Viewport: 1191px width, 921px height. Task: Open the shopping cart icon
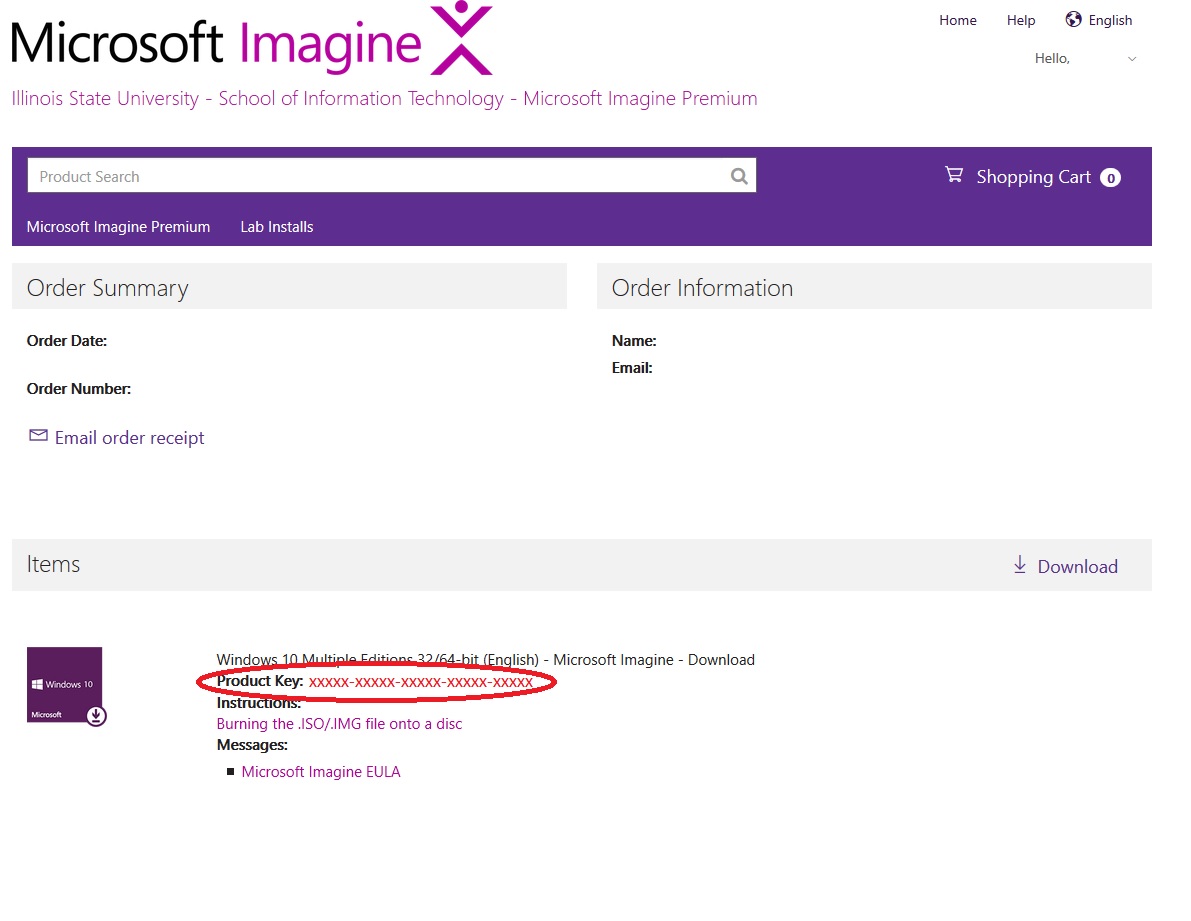click(954, 175)
